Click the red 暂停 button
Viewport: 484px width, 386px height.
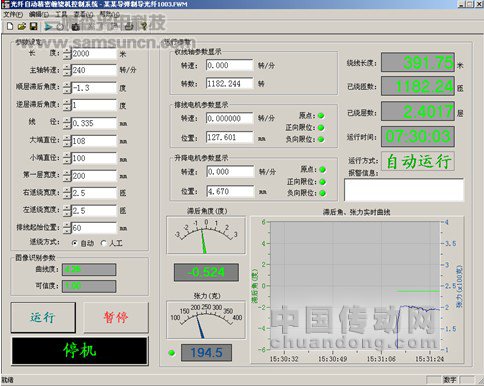click(x=116, y=317)
